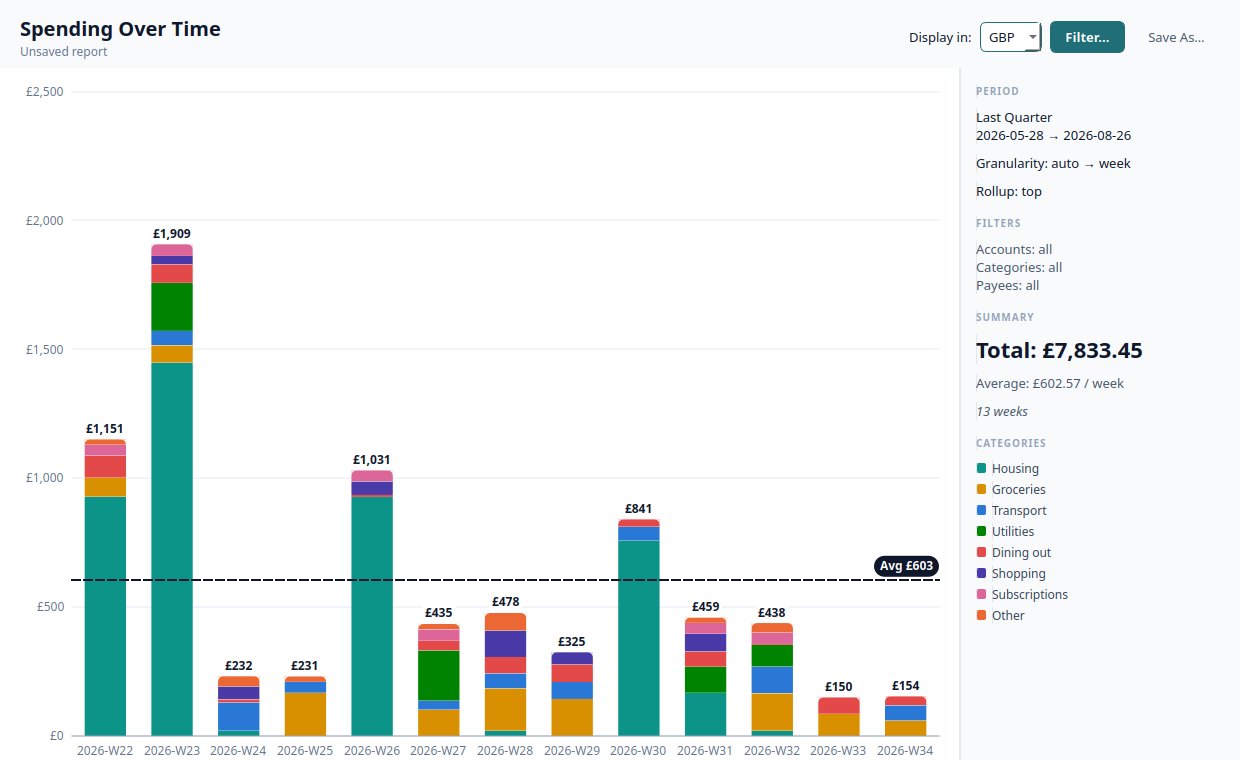Click the Housing segment of the 2026-W22 bar
Screen dimensions: 1240x760
coord(105,616)
